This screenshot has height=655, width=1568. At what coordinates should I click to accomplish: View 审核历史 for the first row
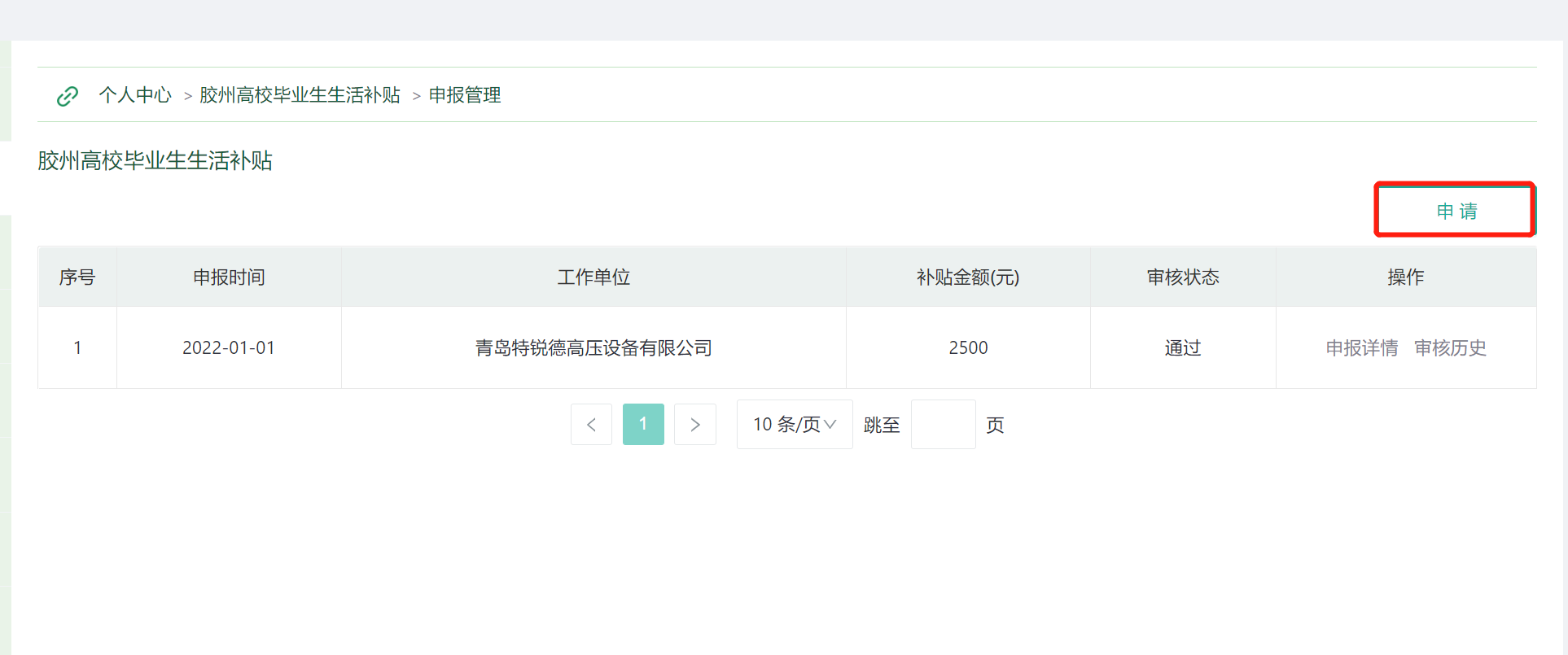pyautogui.click(x=1450, y=348)
